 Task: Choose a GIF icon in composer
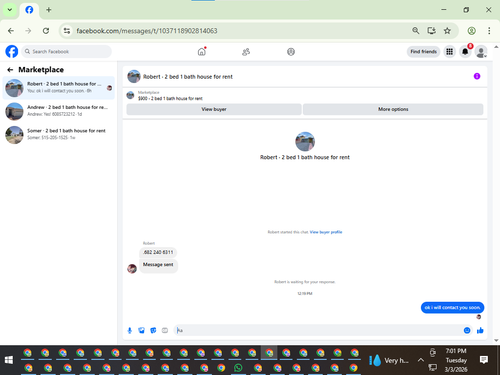(165, 330)
